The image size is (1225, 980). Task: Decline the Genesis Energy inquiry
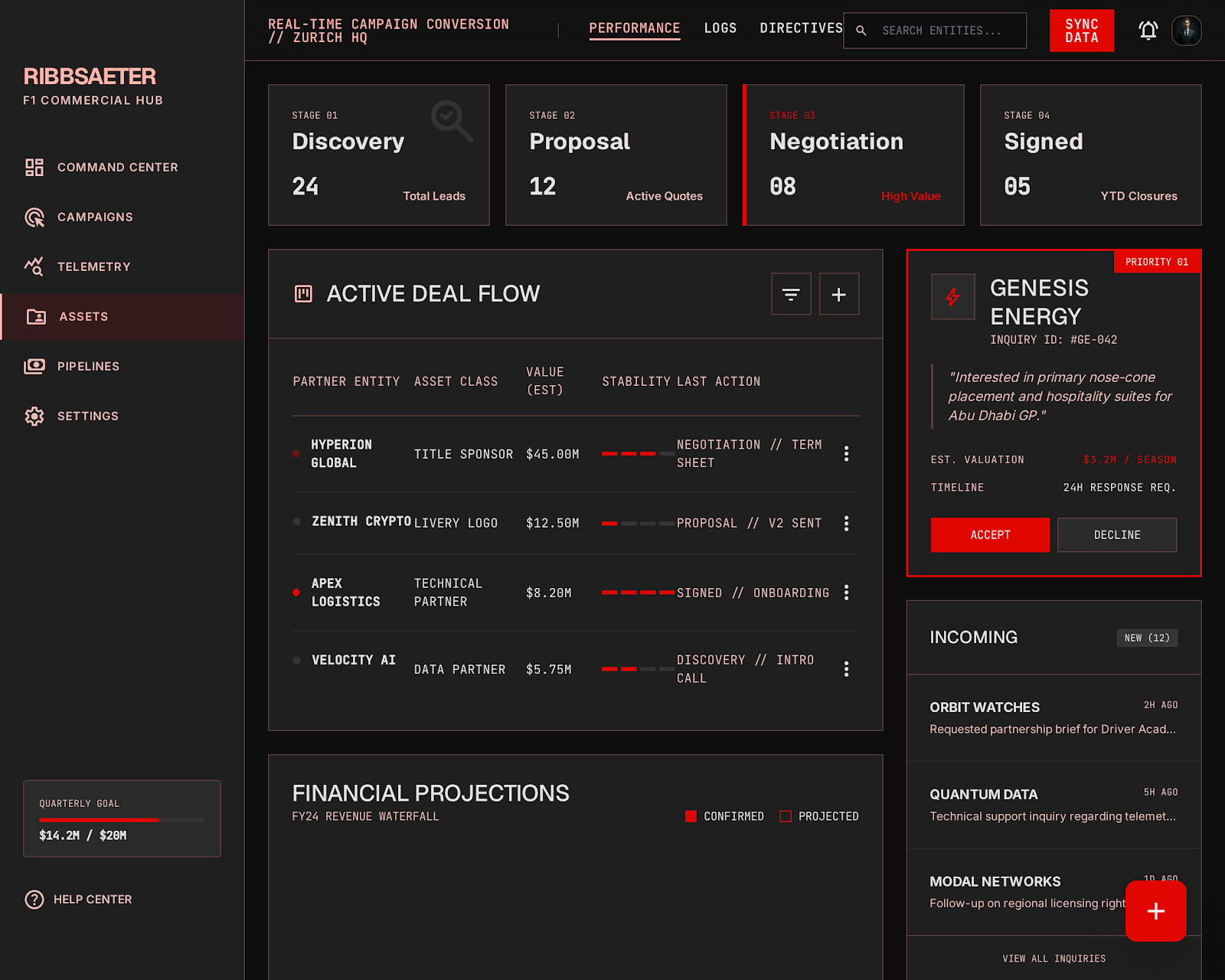[1117, 535]
